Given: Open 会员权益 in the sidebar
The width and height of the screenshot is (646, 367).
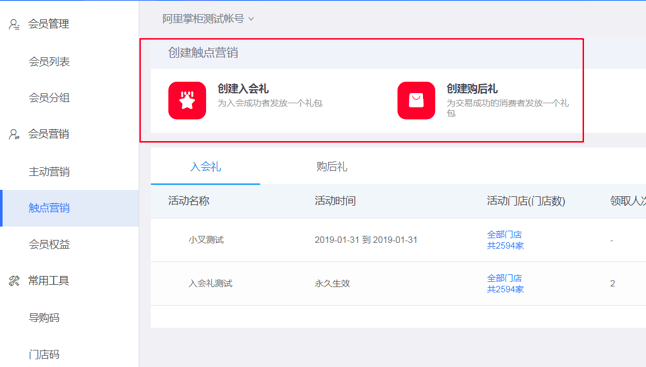Looking at the screenshot, I should [x=49, y=245].
